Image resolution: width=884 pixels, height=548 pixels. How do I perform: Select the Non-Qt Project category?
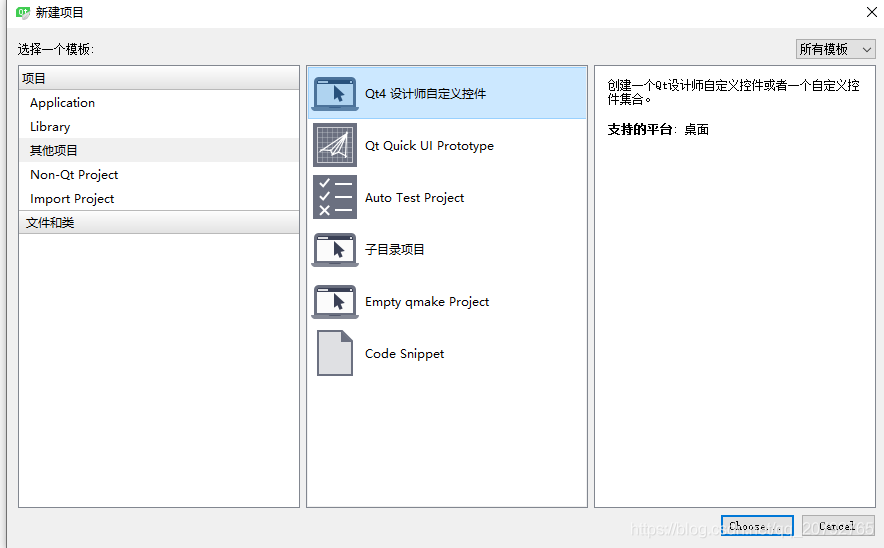159,175
